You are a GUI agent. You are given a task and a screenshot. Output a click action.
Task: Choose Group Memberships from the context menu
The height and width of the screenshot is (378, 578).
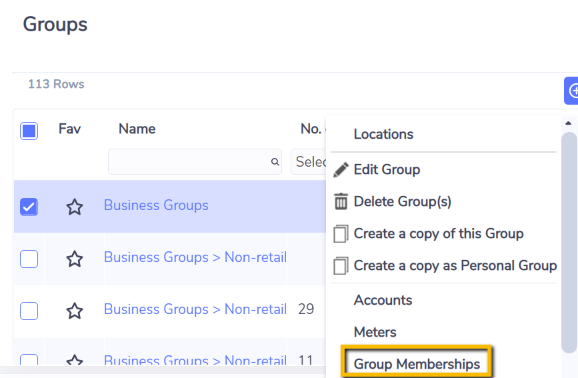click(417, 364)
